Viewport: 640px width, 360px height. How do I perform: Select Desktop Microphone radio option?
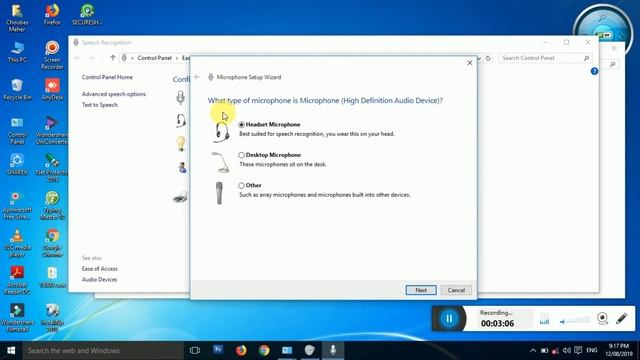[x=241, y=155]
